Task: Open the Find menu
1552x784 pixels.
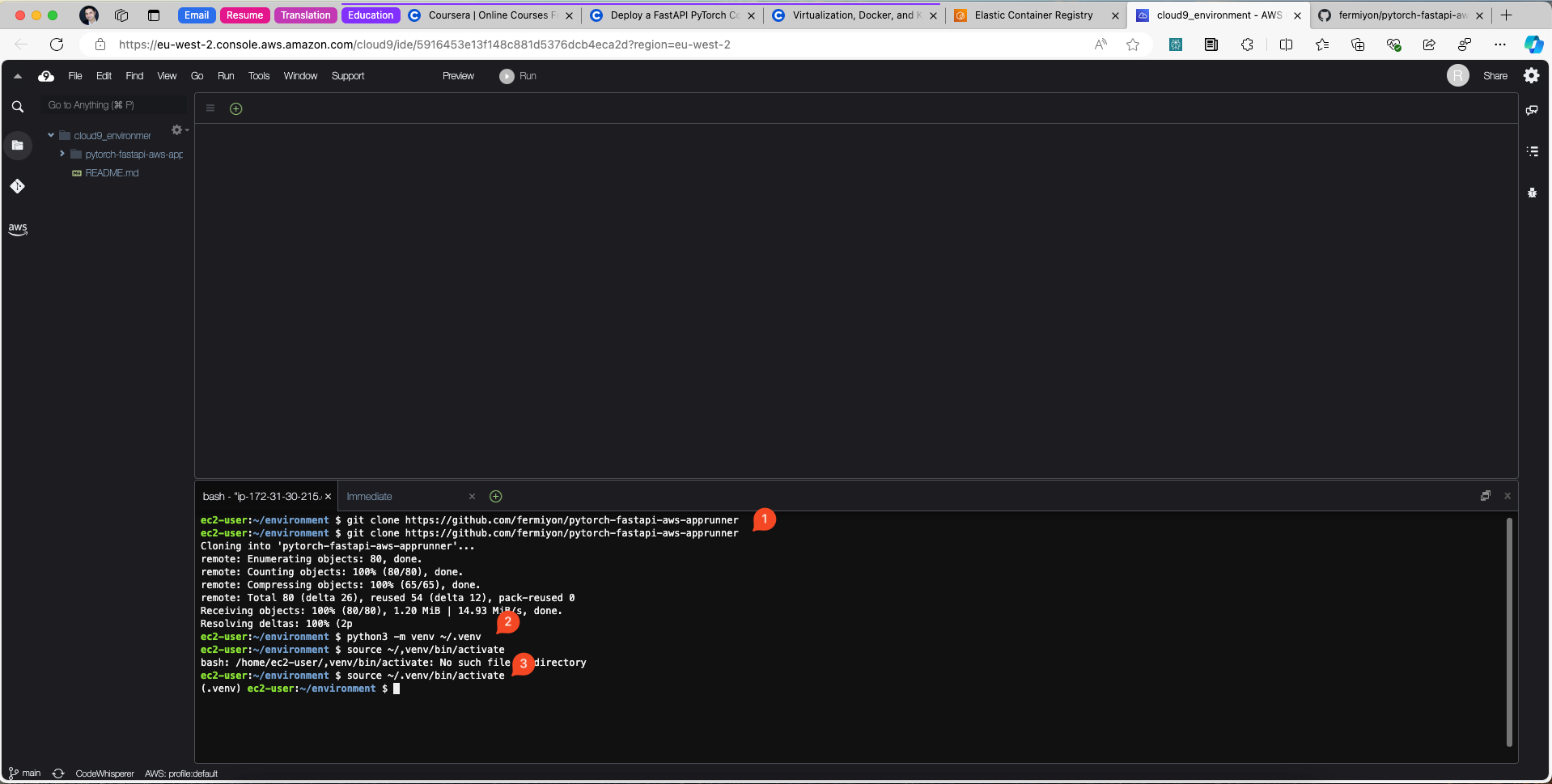Action: 134,76
